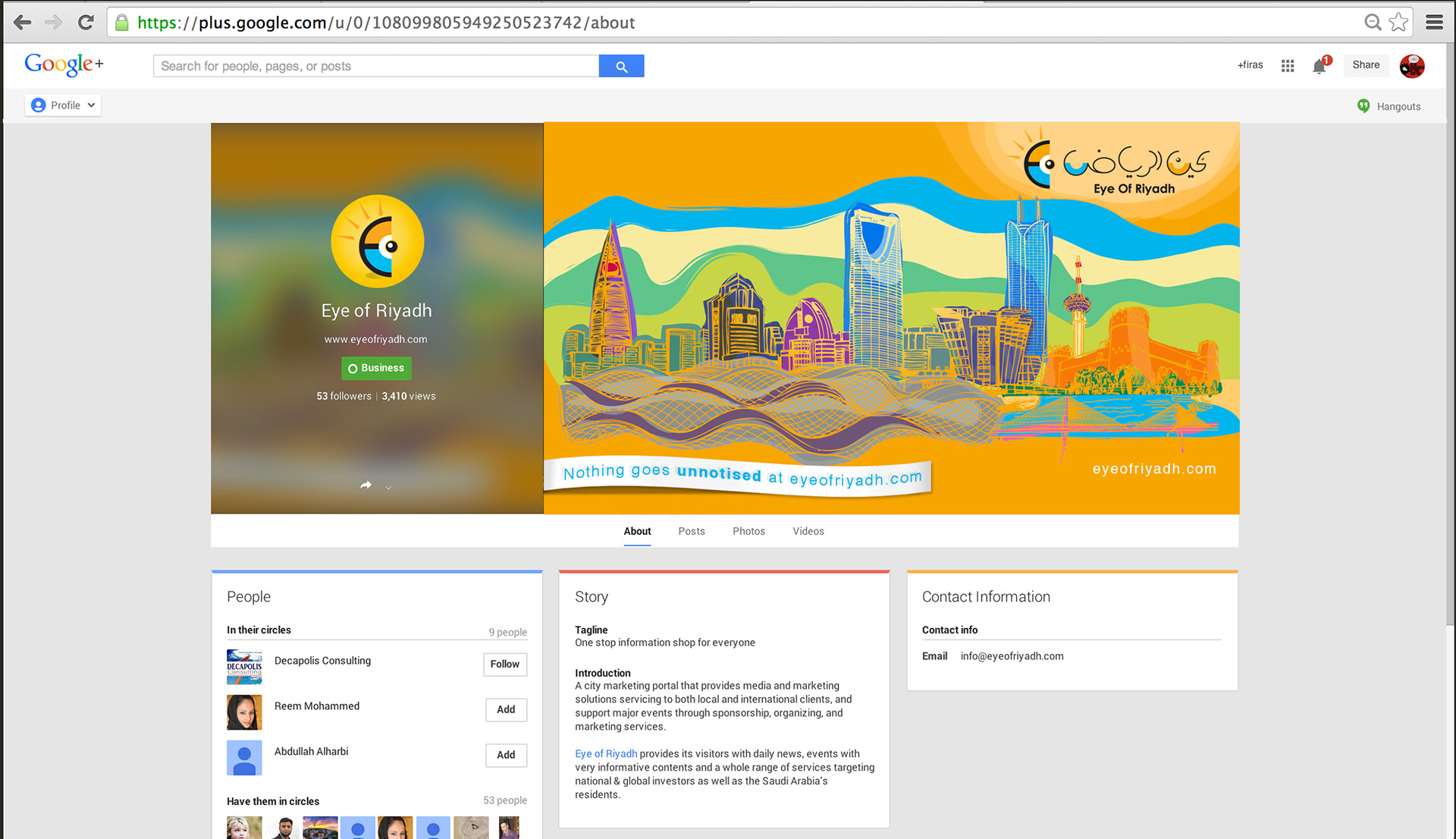The width and height of the screenshot is (1456, 839).
Task: Open Abdullah Alharbi's avatar thumbnail
Action: [x=244, y=758]
